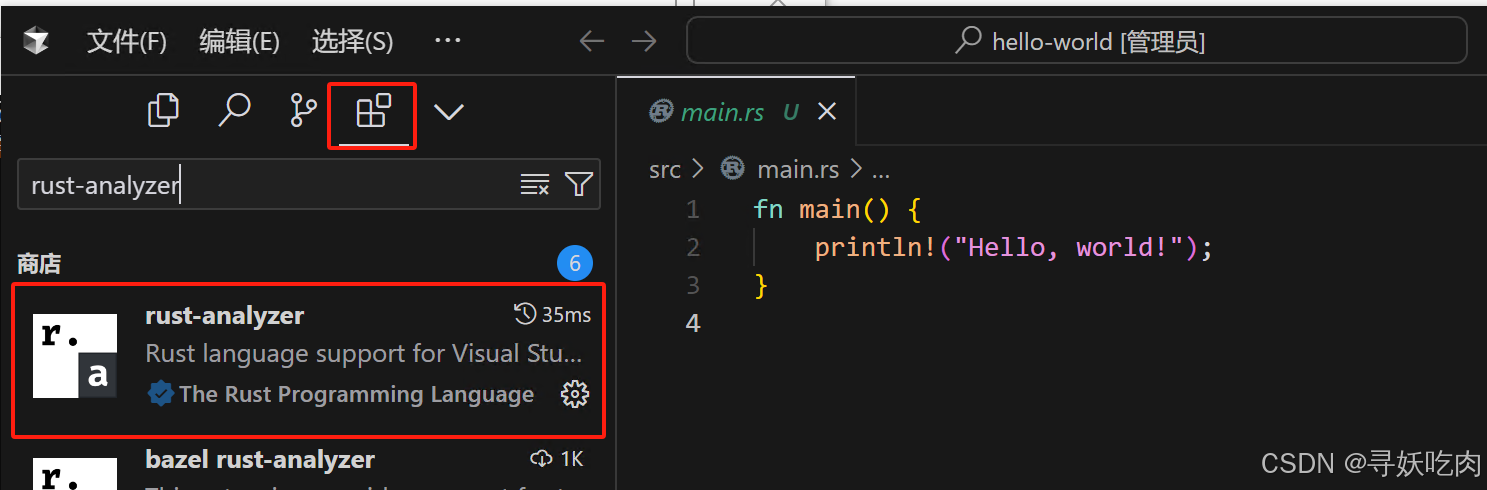Click the blue 6 results badge

(575, 264)
